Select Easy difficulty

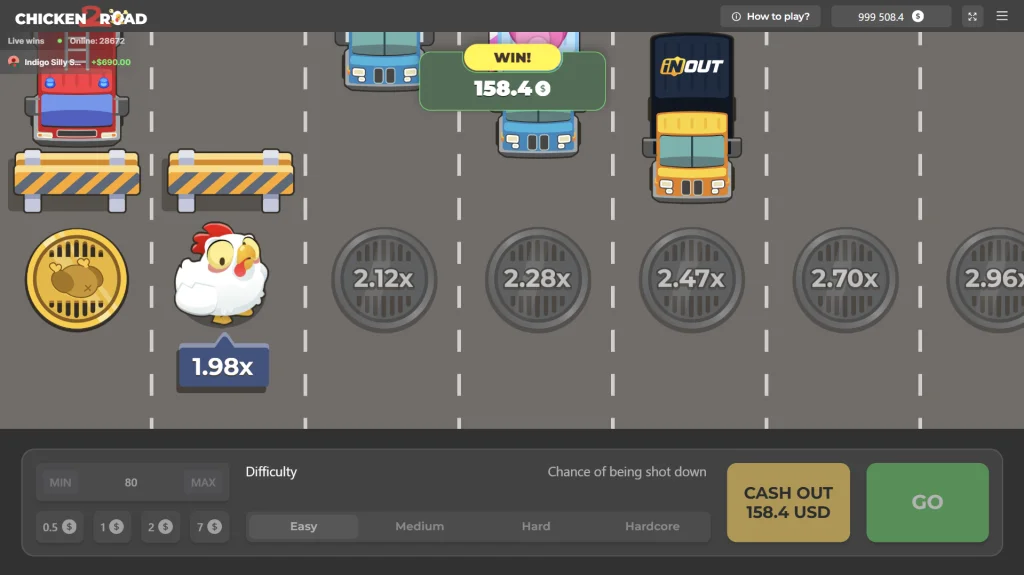coord(304,526)
